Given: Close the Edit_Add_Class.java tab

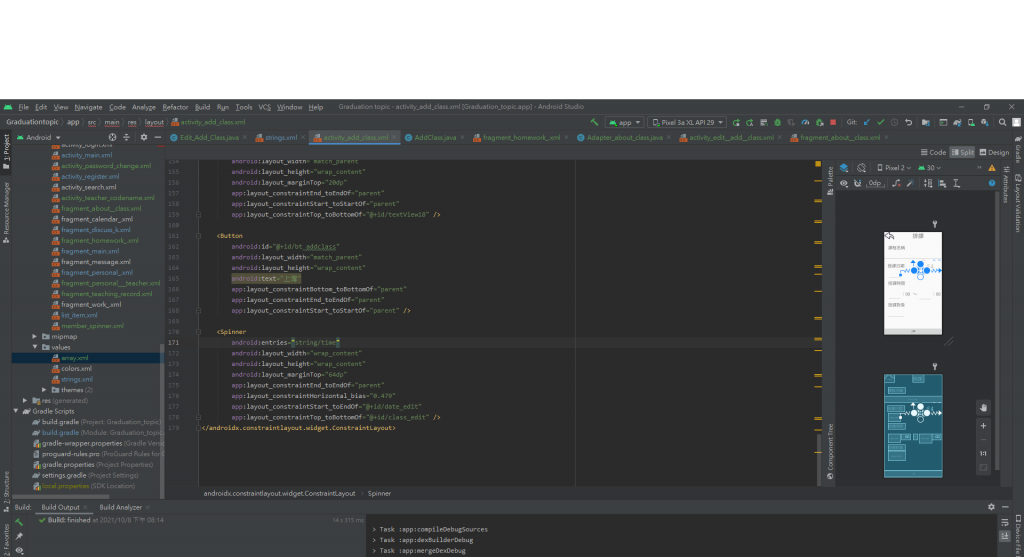Looking at the screenshot, I should click(x=245, y=138).
